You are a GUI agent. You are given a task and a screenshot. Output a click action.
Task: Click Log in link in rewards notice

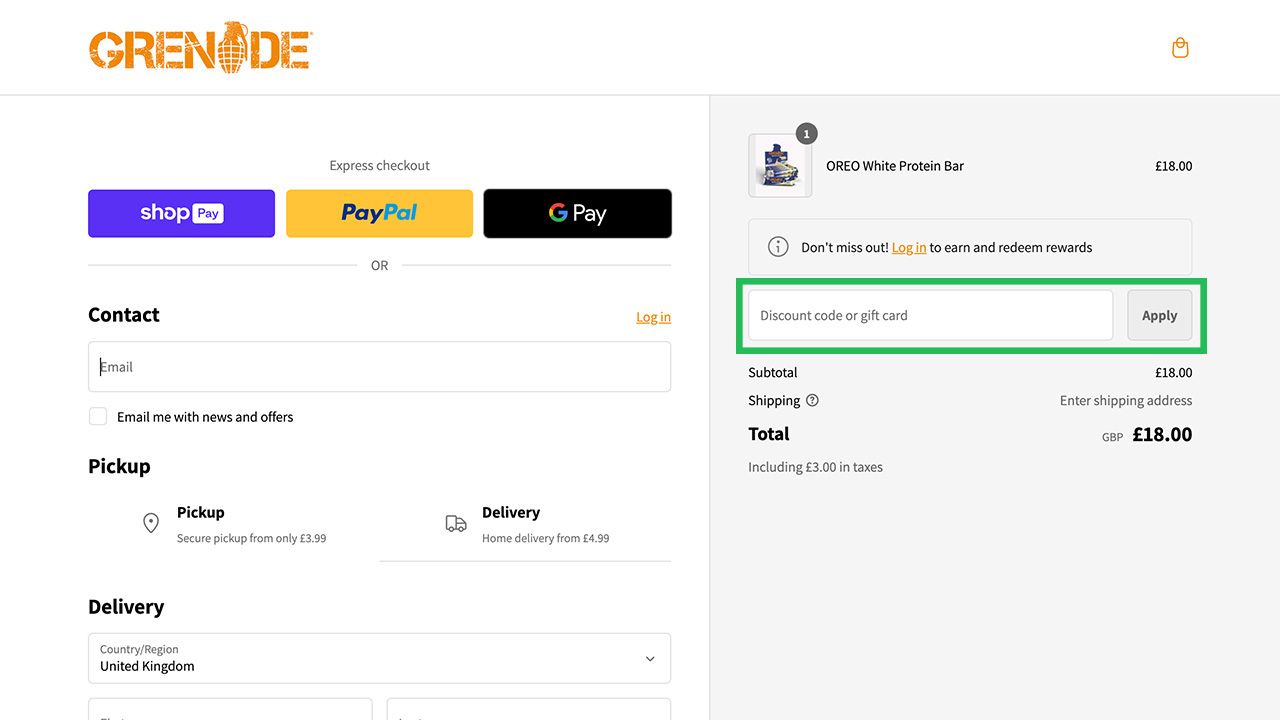(909, 247)
